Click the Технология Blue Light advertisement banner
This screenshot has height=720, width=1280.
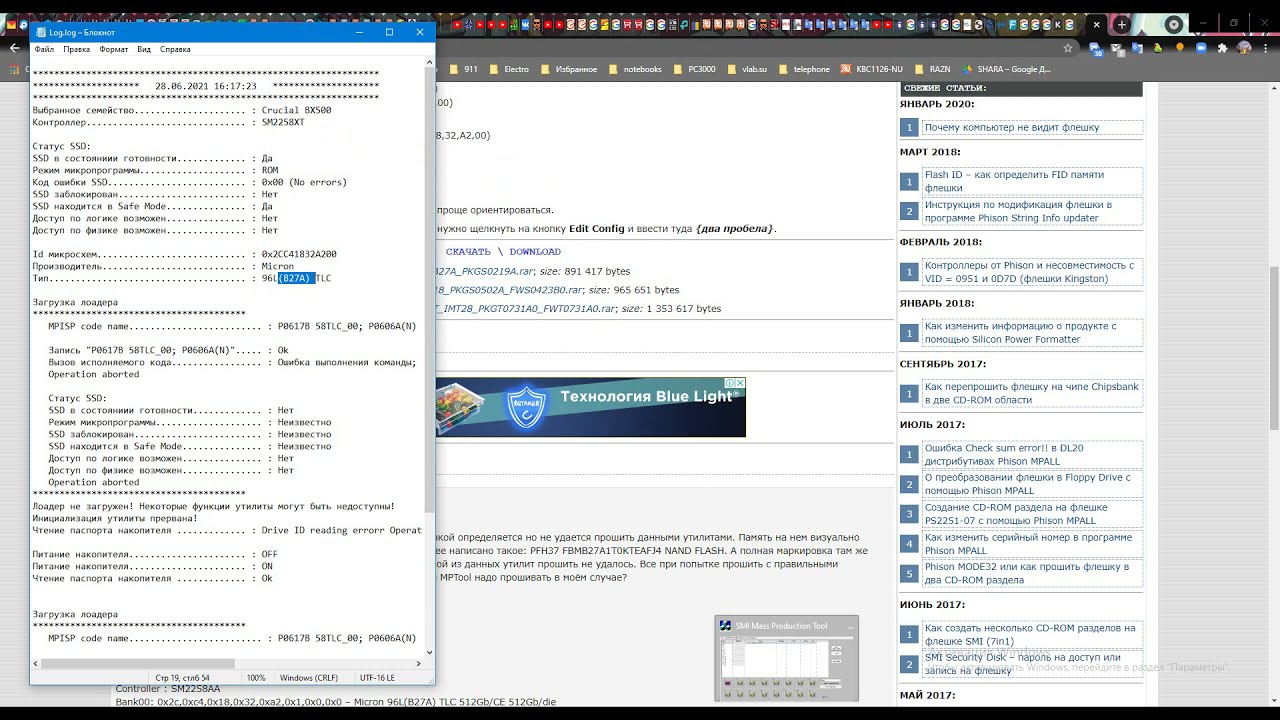pyautogui.click(x=590, y=407)
